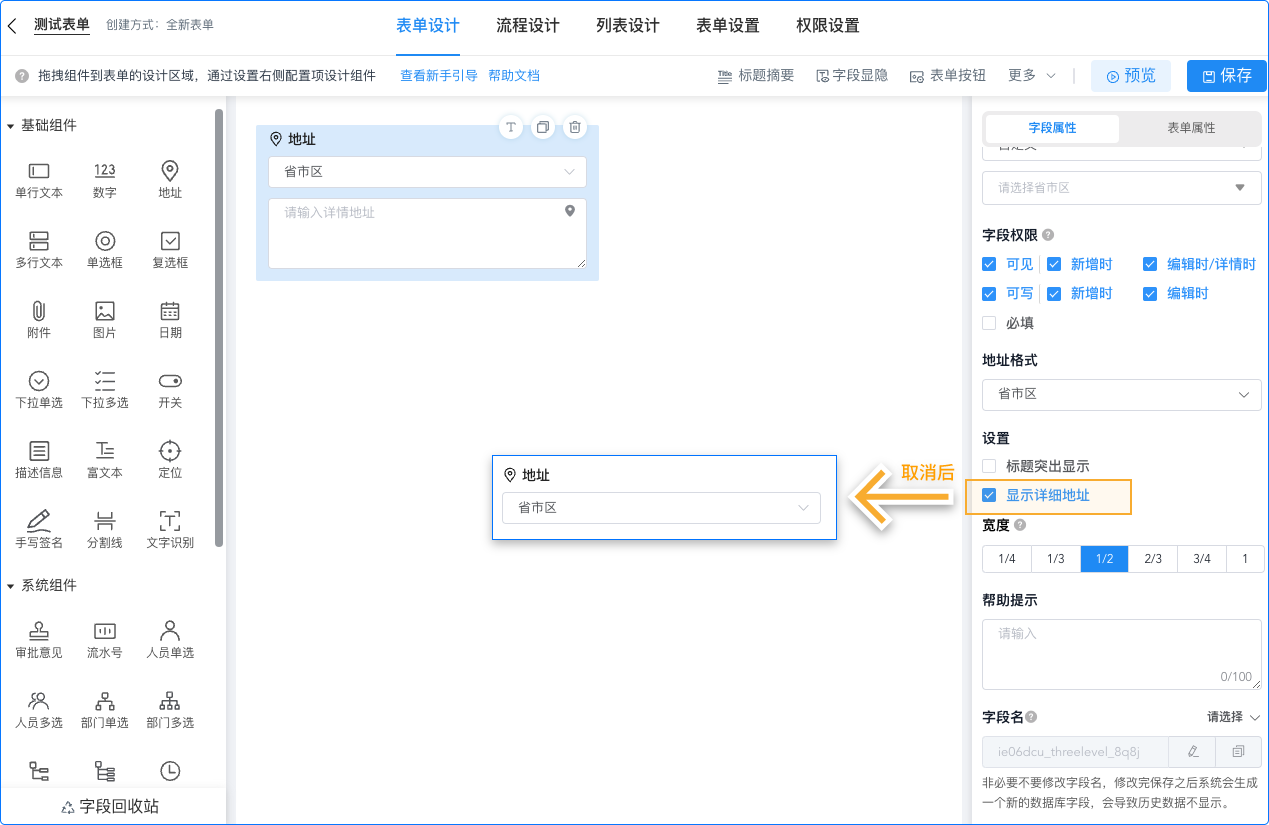The image size is (1269, 825).
Task: Expand the 更多 dropdown in the toolbar
Action: [1031, 75]
